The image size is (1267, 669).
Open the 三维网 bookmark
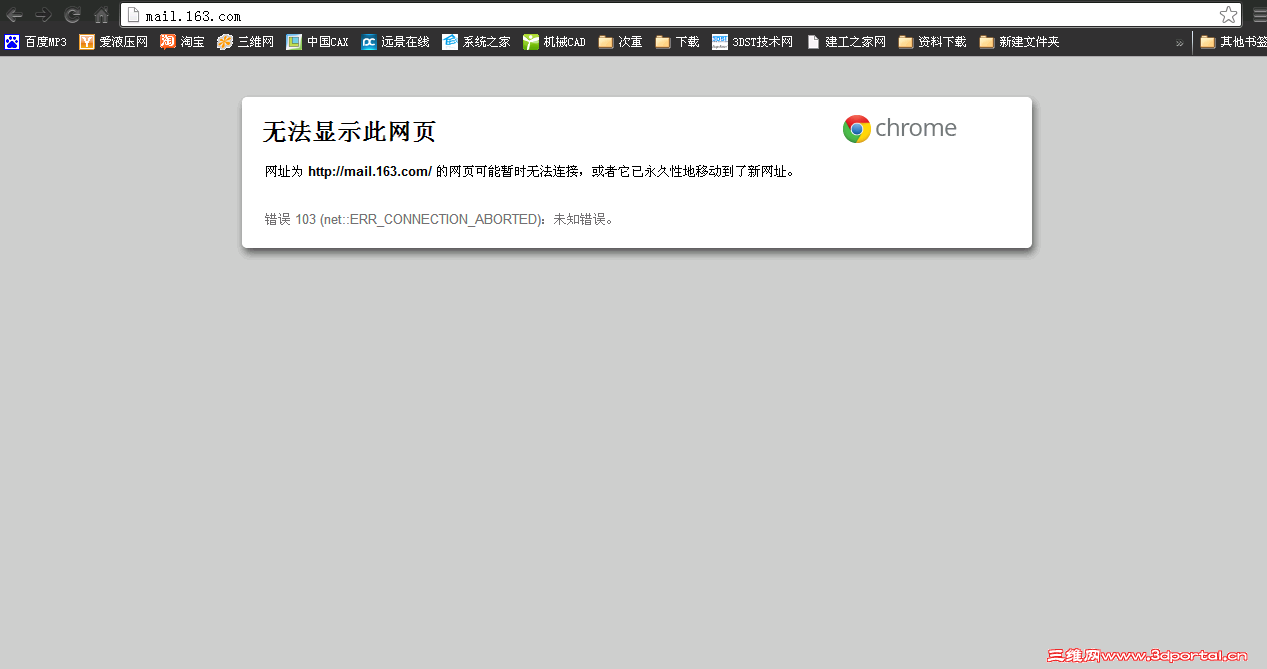245,42
